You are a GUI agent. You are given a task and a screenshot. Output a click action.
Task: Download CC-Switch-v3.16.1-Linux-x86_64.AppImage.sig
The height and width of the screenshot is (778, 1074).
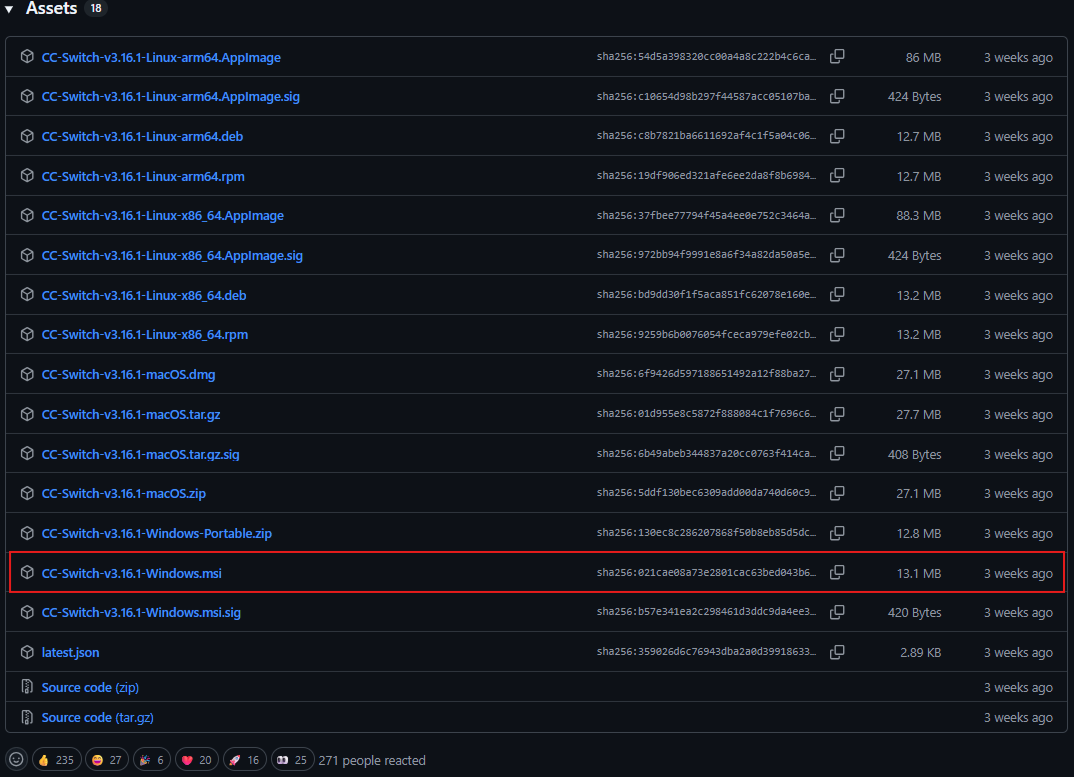point(172,255)
